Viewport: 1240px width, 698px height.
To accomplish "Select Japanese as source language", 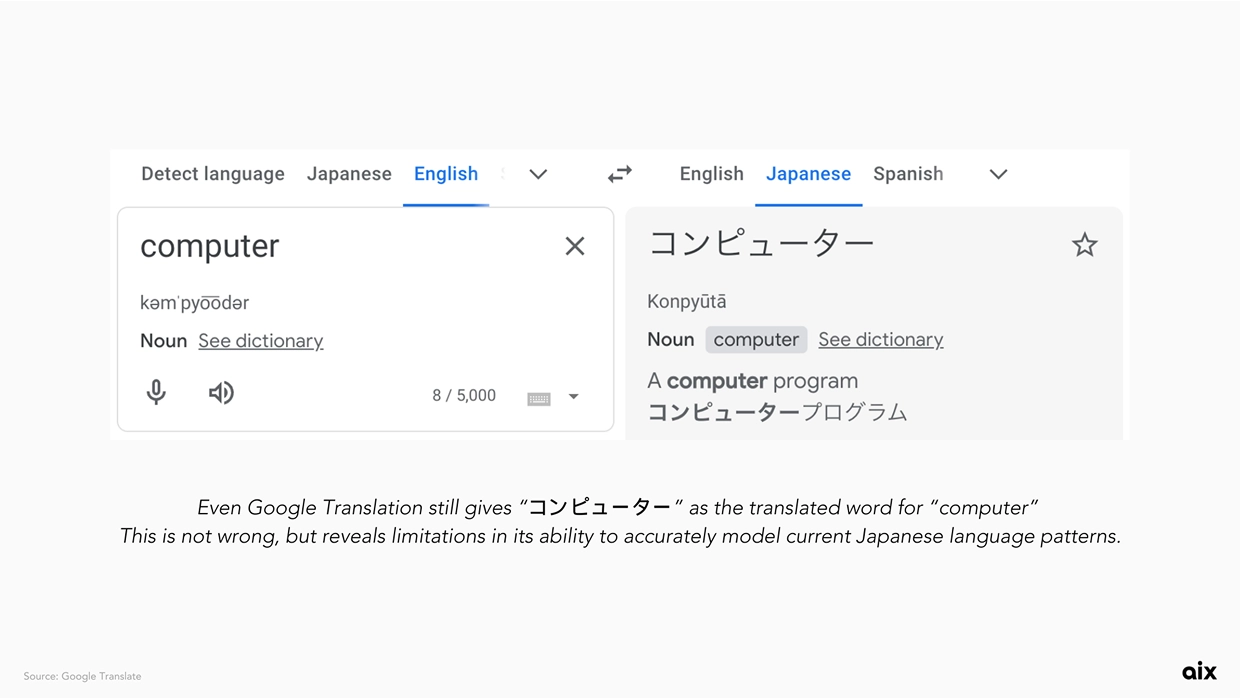I will click(x=349, y=174).
